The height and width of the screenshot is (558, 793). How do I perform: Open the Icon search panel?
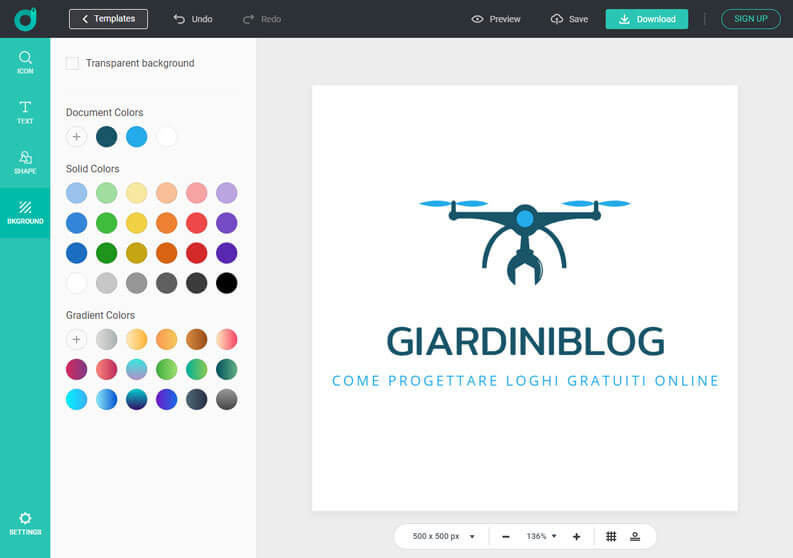click(25, 63)
